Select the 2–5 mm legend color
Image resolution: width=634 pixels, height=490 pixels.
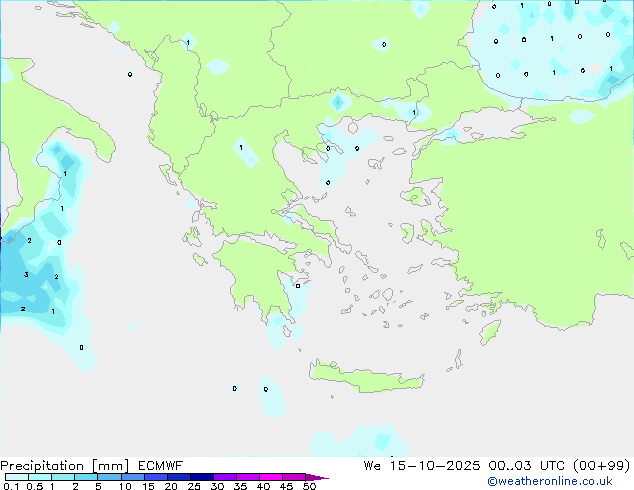[x=86, y=477]
